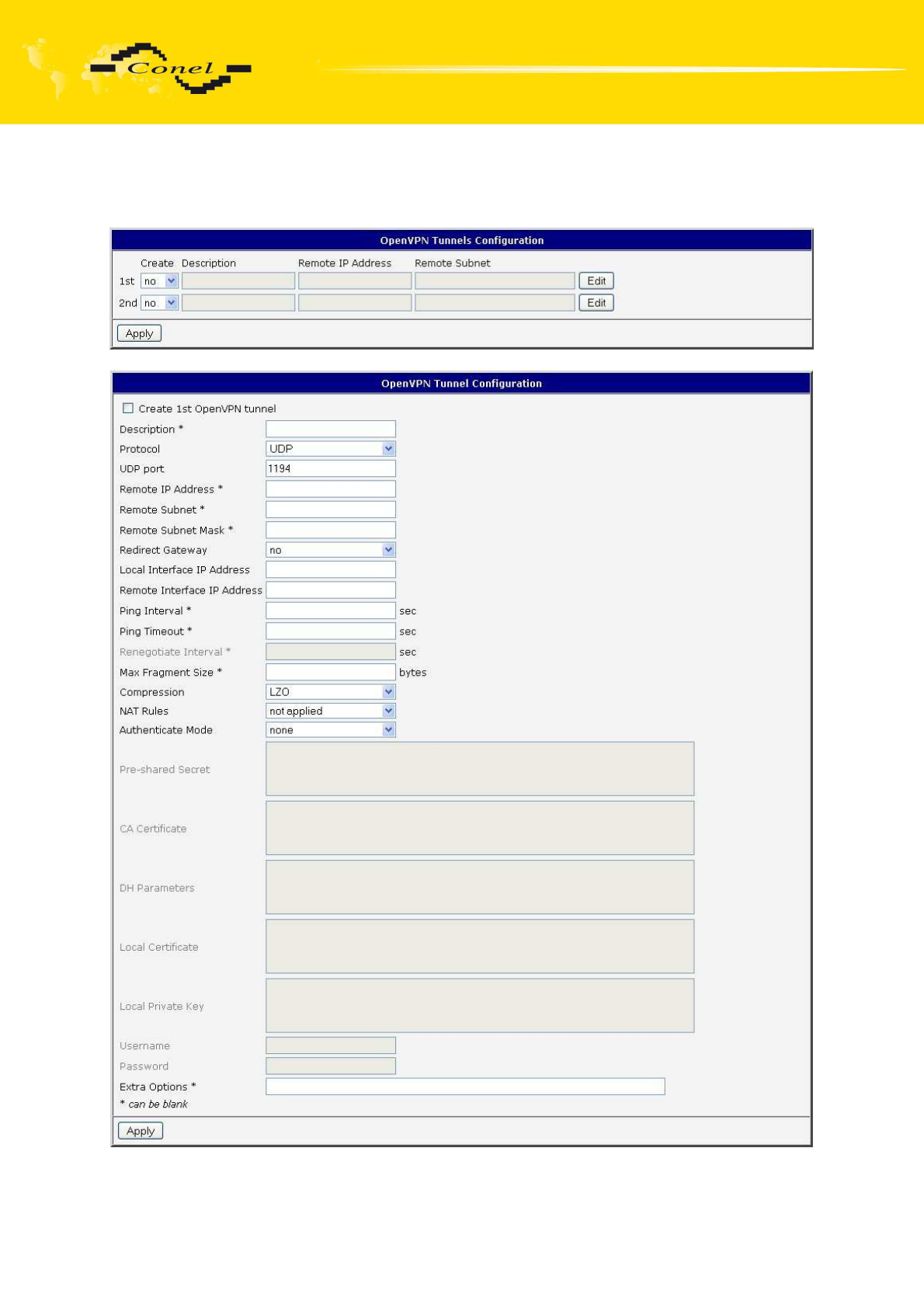Click the Ping Timeout input field
The width and height of the screenshot is (924, 1308).
tap(331, 631)
